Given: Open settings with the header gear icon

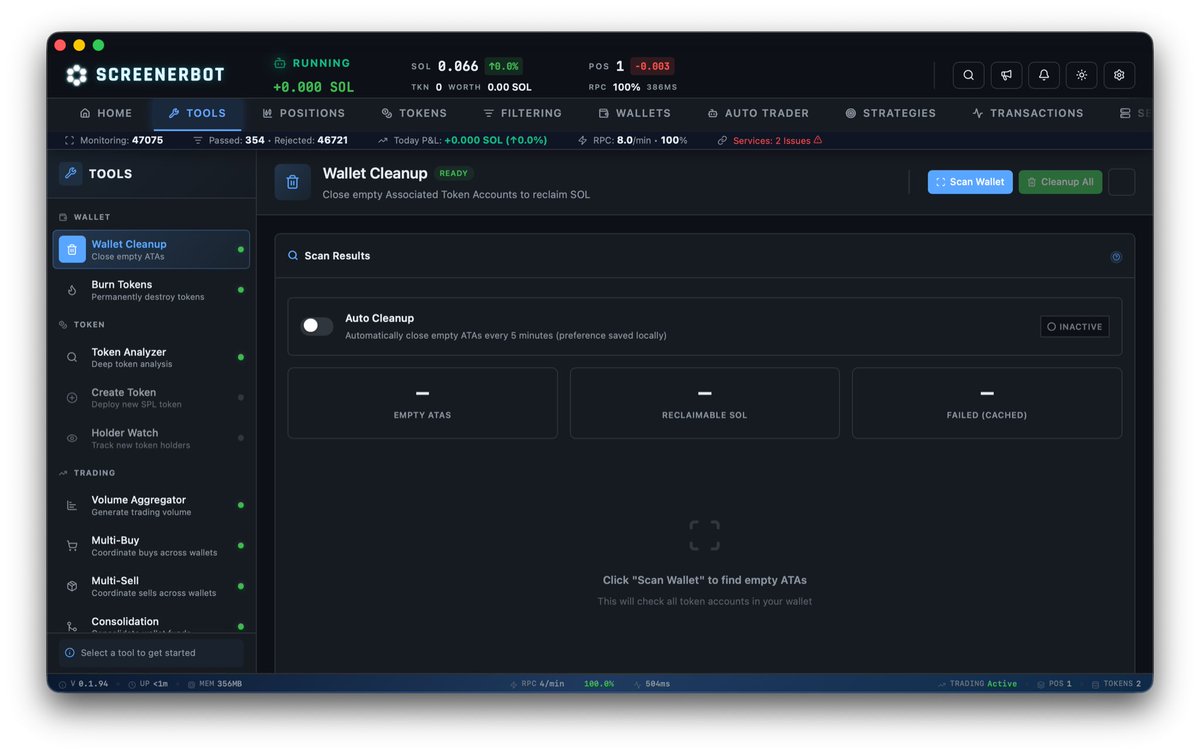Looking at the screenshot, I should click(x=1119, y=75).
